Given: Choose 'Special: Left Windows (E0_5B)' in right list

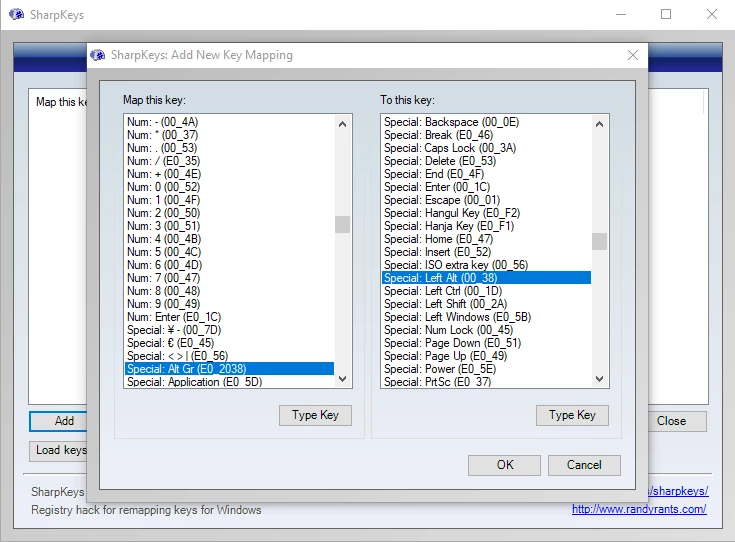Looking at the screenshot, I should (x=487, y=317).
